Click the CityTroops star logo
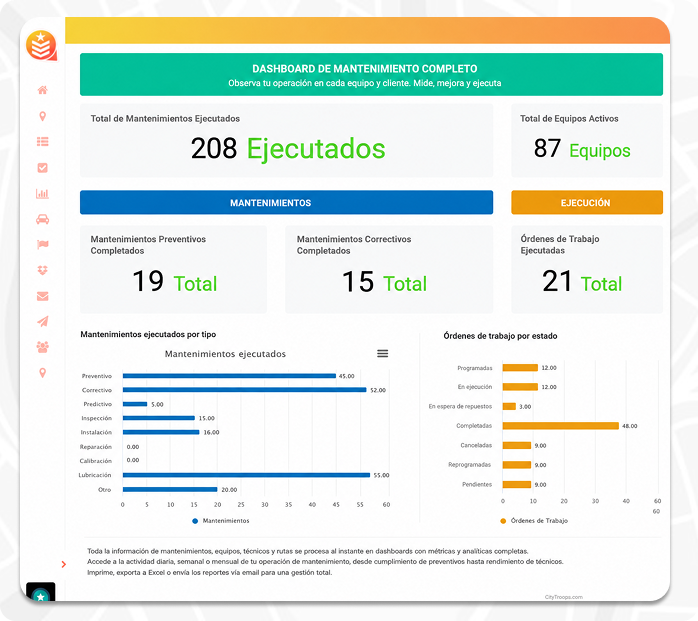 pyautogui.click(x=41, y=45)
